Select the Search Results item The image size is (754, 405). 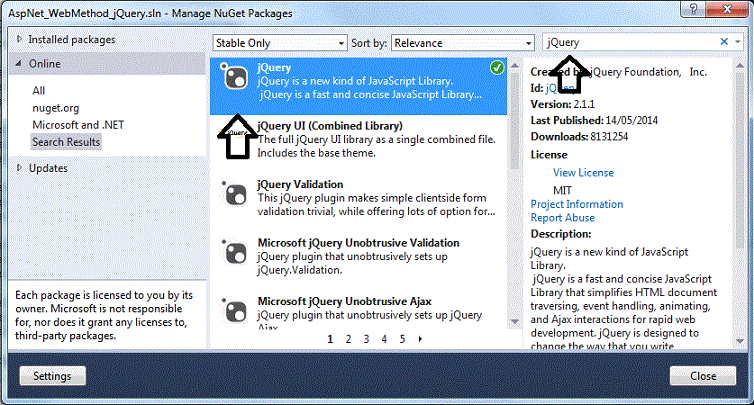point(66,142)
